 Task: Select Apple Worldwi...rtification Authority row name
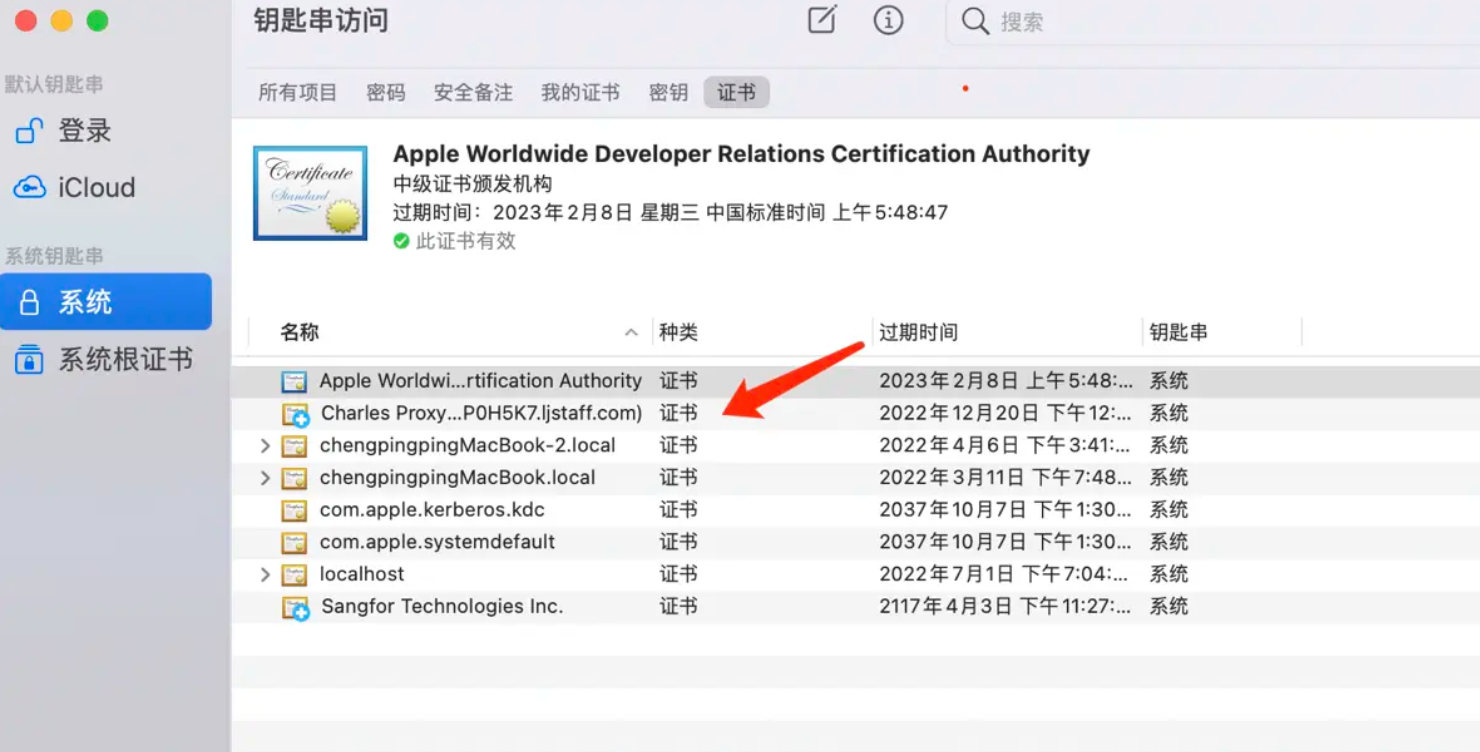(x=480, y=381)
